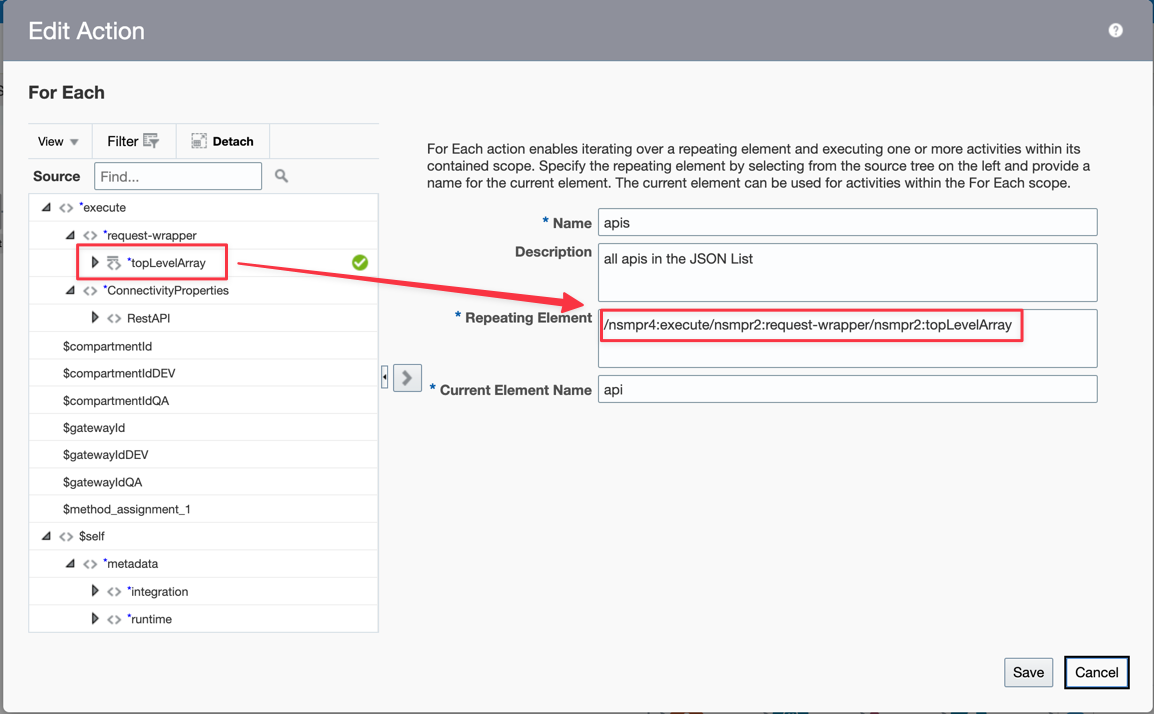
Task: Click the right-arrow move button between panels
Action: pos(406,378)
